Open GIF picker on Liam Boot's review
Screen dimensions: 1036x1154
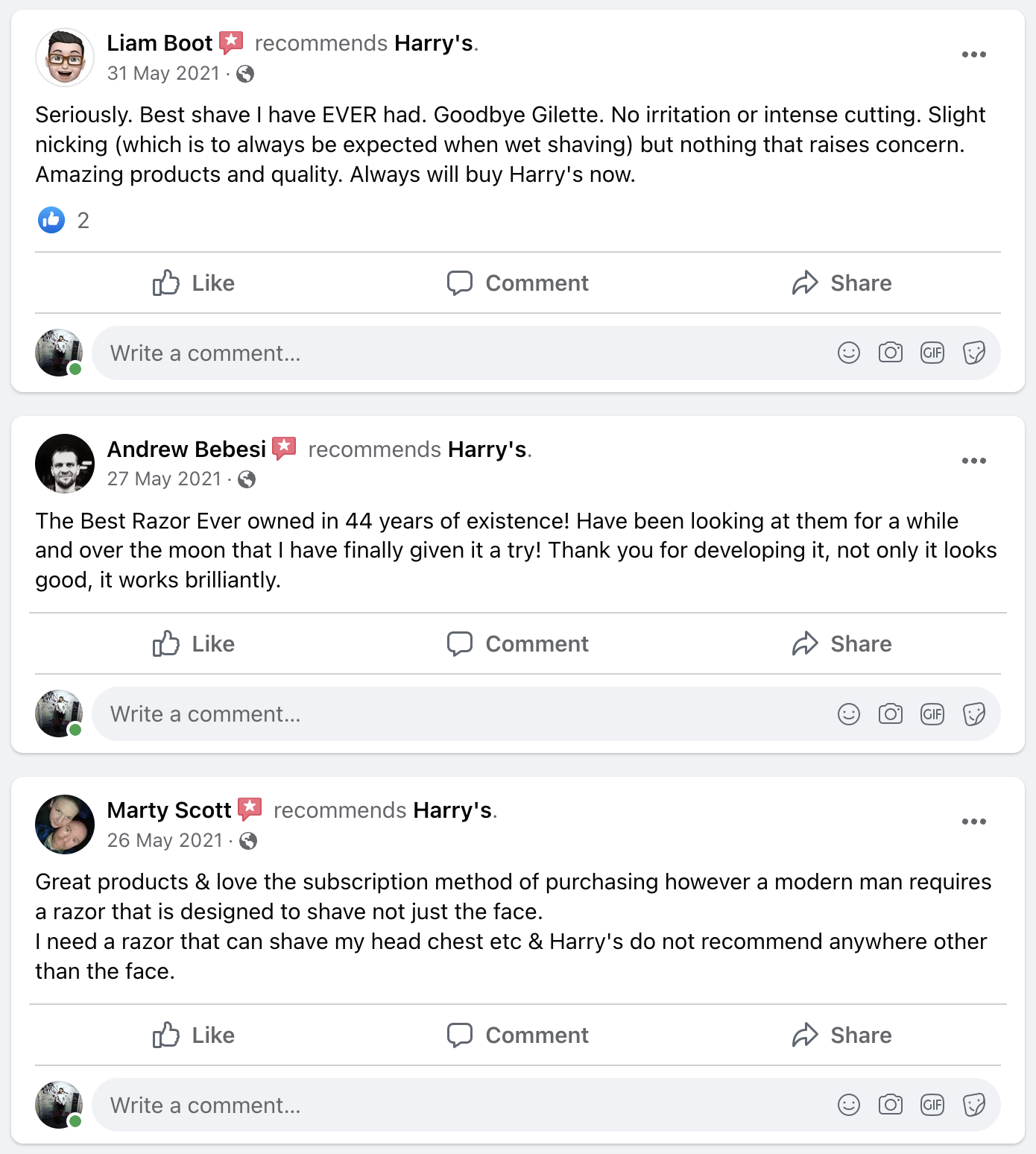932,353
